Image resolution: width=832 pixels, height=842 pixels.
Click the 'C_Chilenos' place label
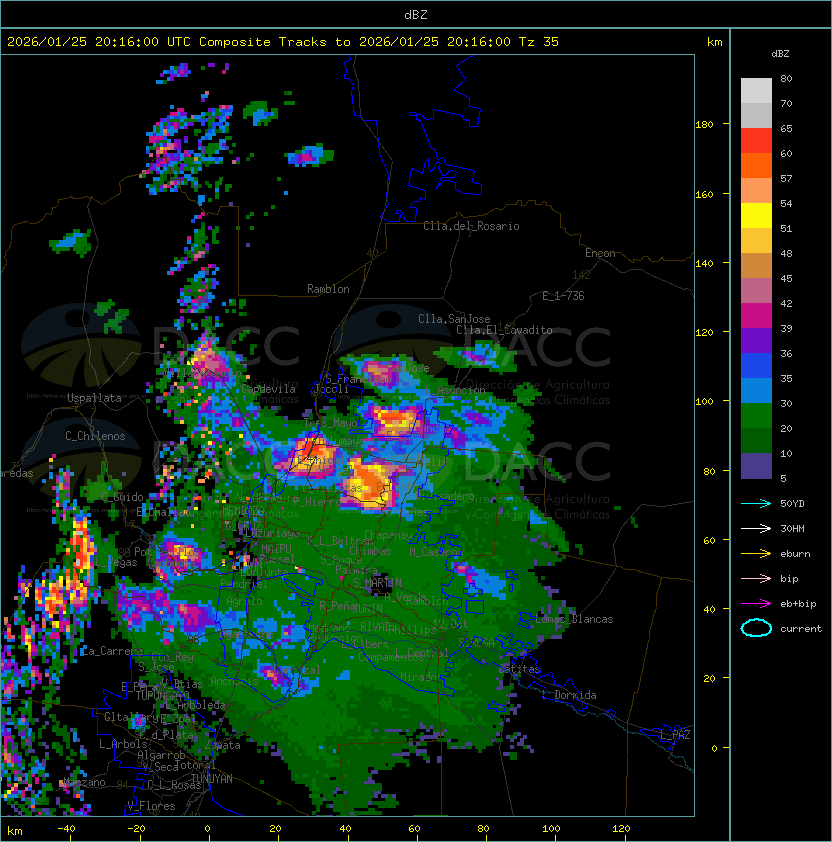[95, 437]
